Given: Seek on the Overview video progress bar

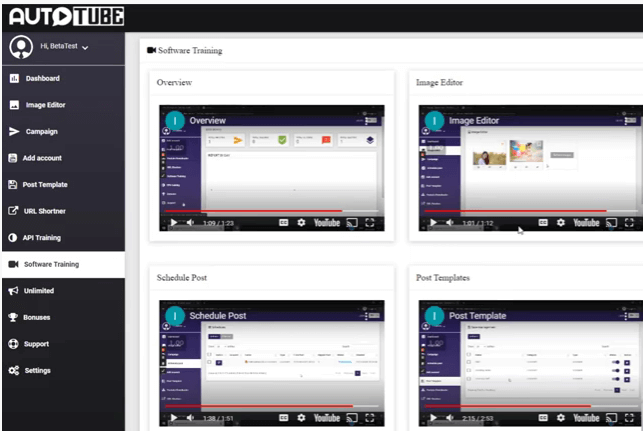Looking at the screenshot, I should pyautogui.click(x=272, y=211).
